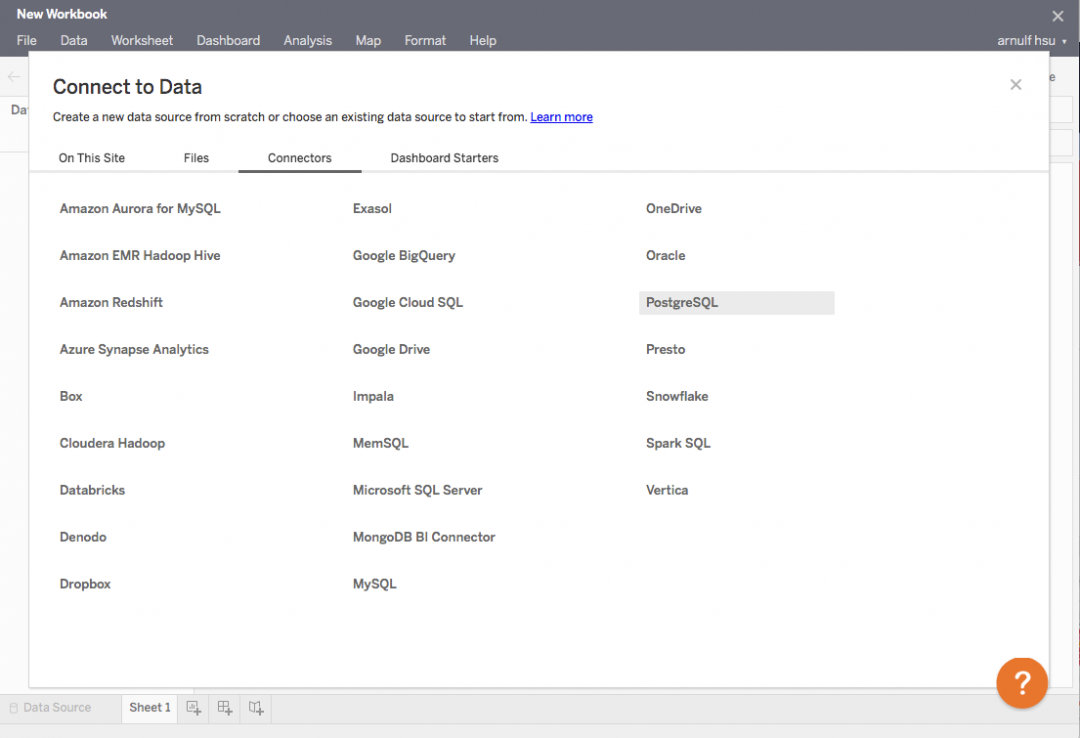Create a new worksheet with the New Worksheet icon
Screen dimensions: 1080x738
[x=193, y=708]
